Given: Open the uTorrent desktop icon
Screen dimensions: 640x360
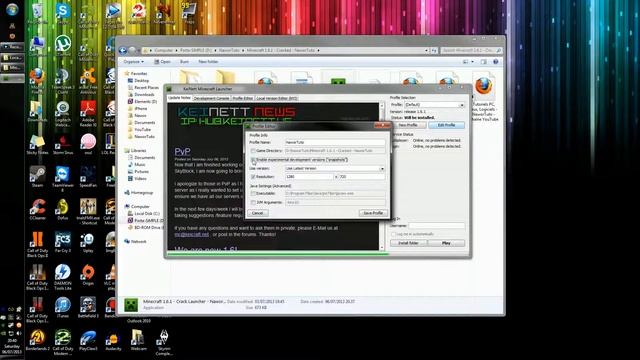Looking at the screenshot, I should (63, 45).
